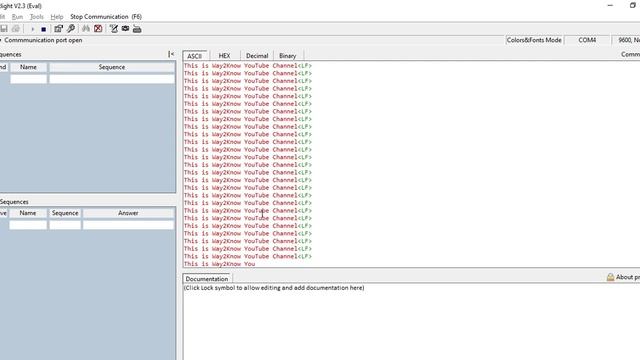Viewport: 640px width, 360px height.
Task: Collapse the Send Sequences panel arrow
Action: point(171,54)
